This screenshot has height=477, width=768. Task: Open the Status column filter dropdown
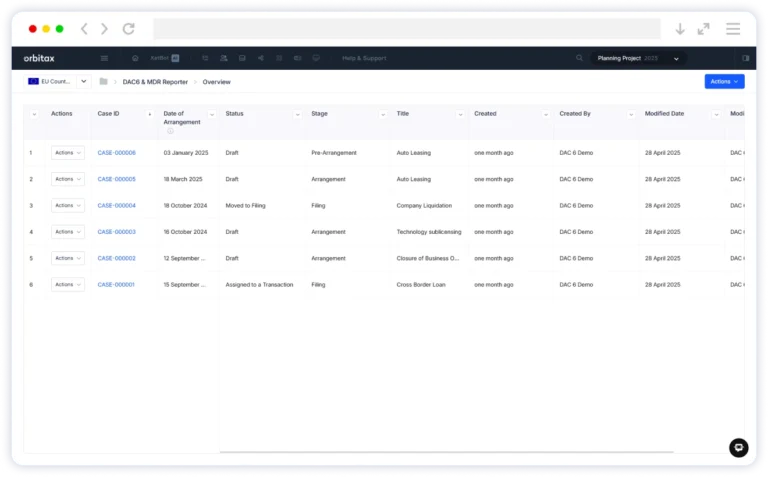pyautogui.click(x=297, y=114)
